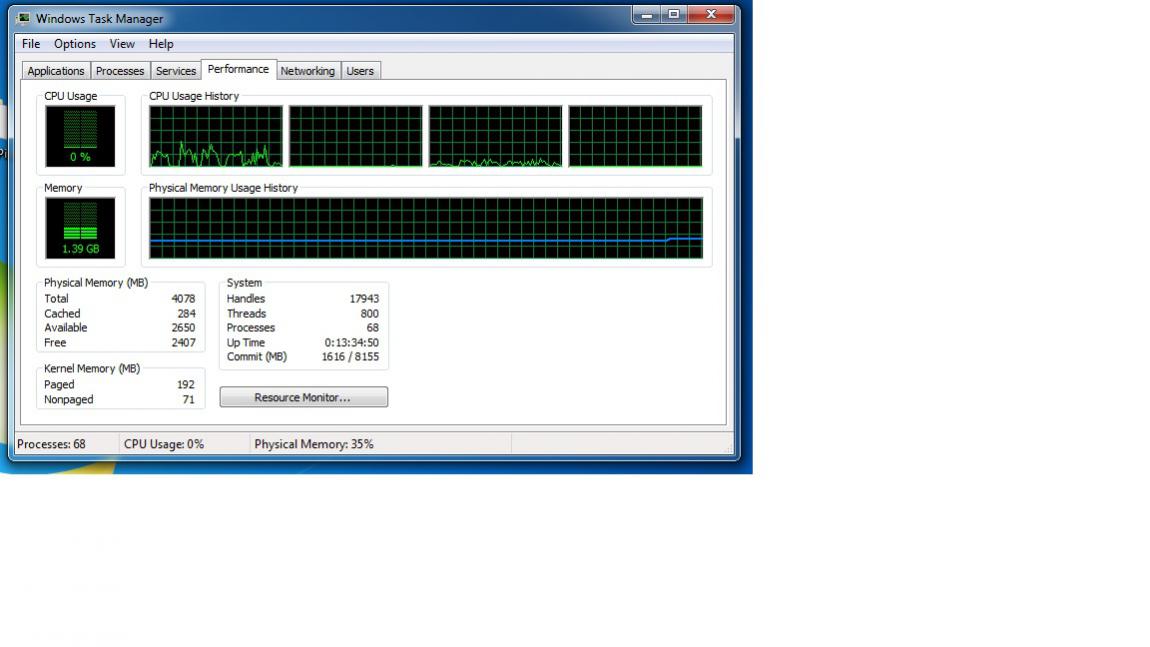Click the Task Manager title bar icon
The image size is (1150, 647).
23,18
